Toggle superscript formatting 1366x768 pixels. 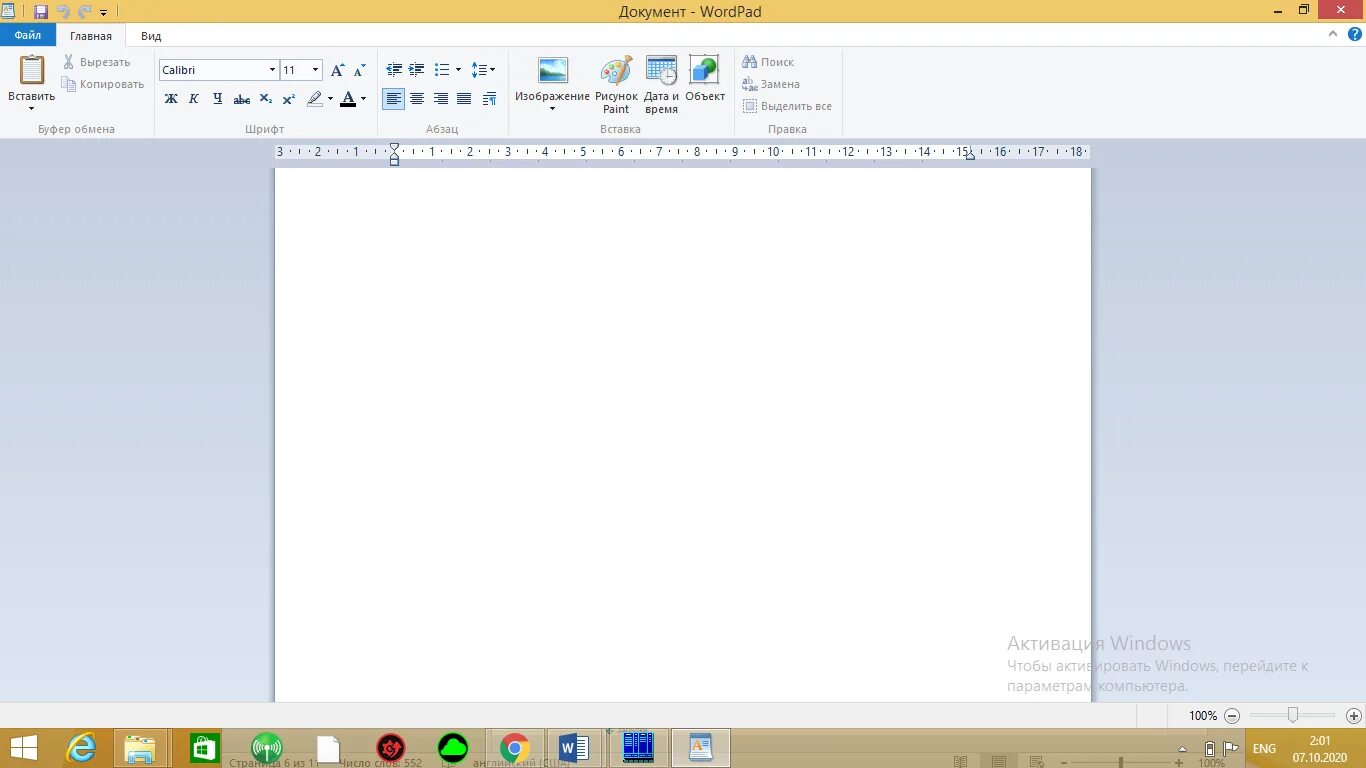click(288, 99)
